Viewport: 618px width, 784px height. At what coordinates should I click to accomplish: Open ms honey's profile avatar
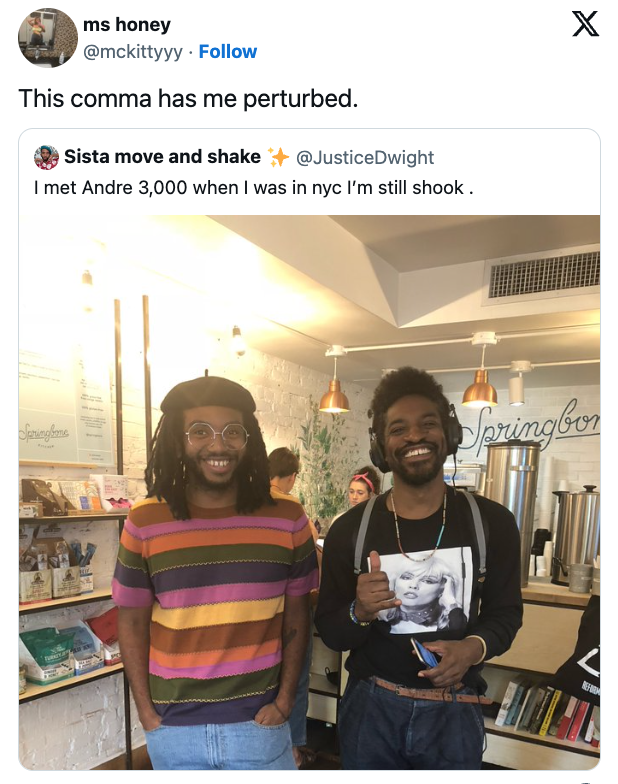pos(48,38)
